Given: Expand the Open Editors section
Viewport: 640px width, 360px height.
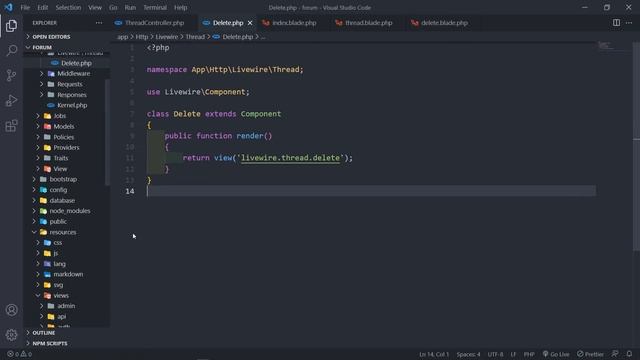Looking at the screenshot, I should 51,37.
